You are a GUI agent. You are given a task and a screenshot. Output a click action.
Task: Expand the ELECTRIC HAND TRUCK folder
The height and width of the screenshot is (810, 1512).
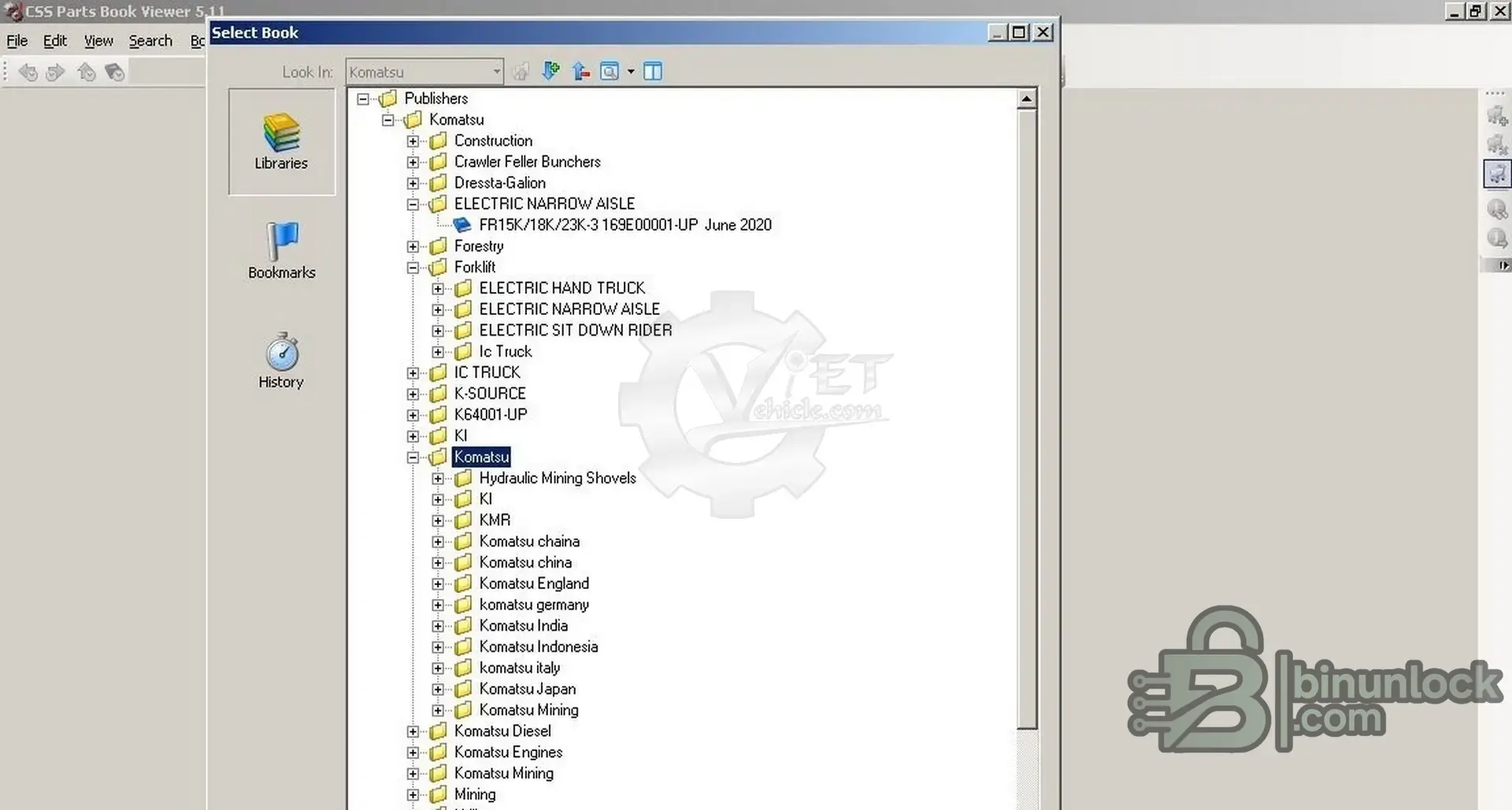(438, 289)
